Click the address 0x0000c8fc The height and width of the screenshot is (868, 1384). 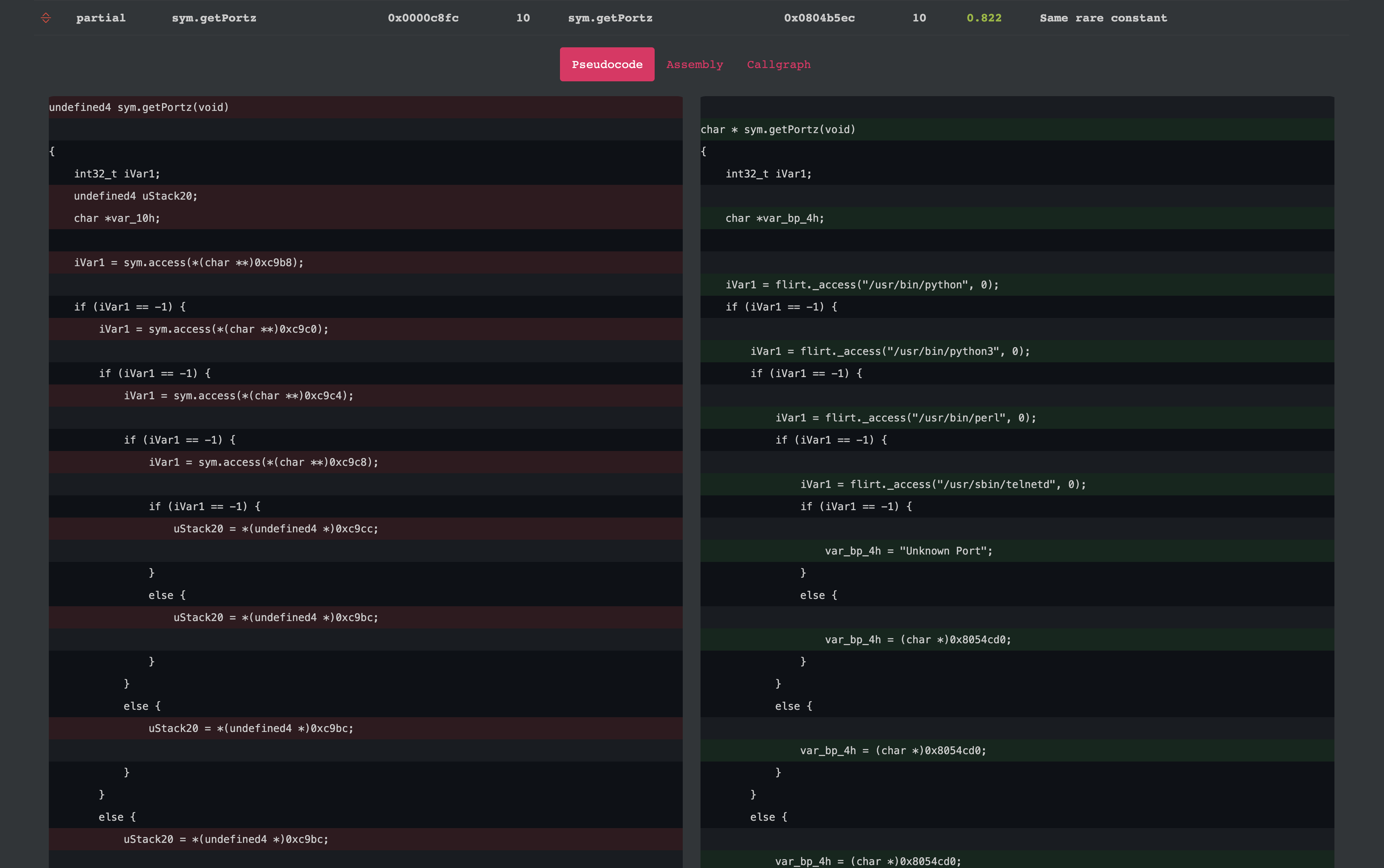coord(423,18)
